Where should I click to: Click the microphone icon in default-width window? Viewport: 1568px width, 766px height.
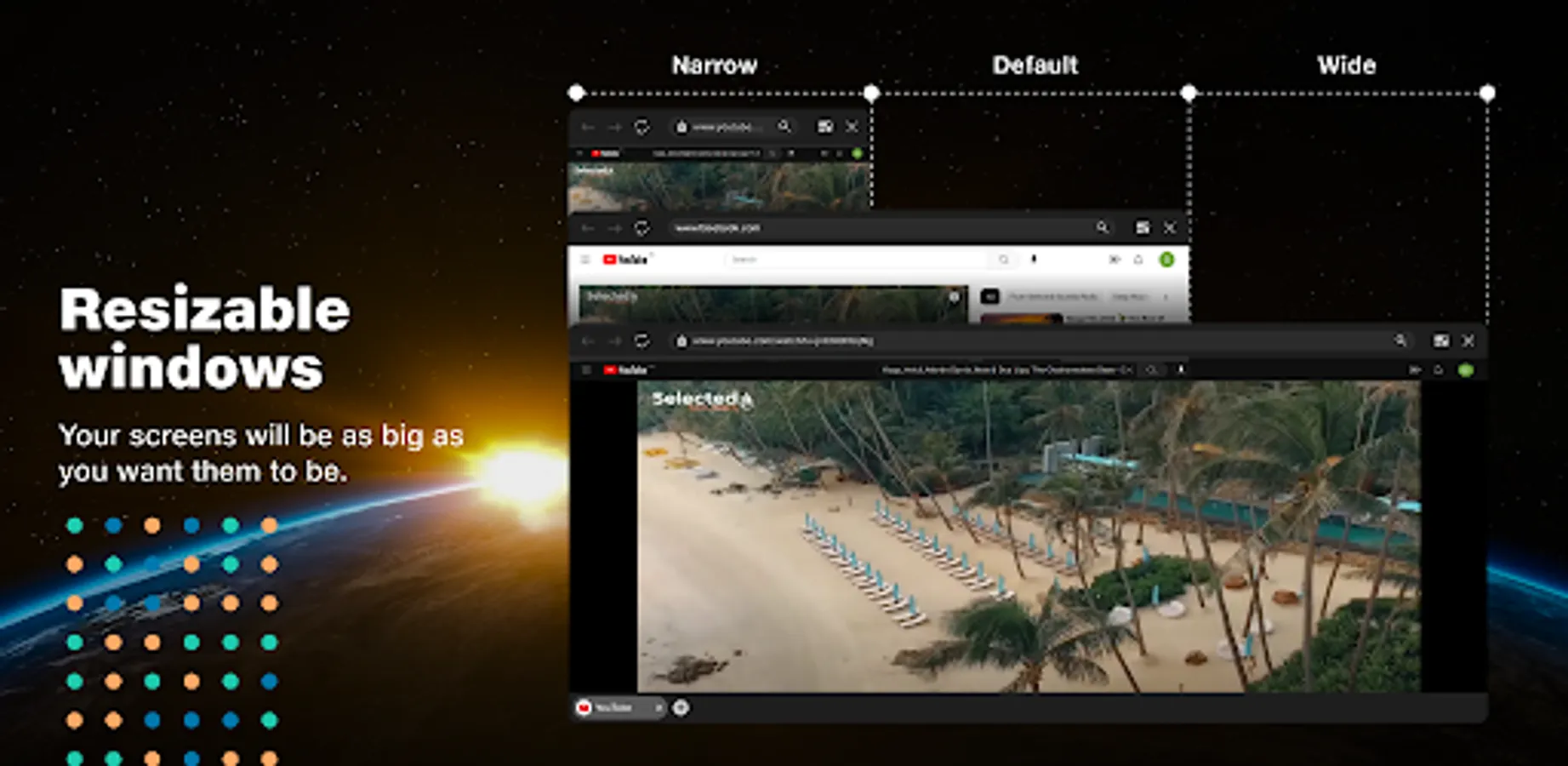[1034, 260]
